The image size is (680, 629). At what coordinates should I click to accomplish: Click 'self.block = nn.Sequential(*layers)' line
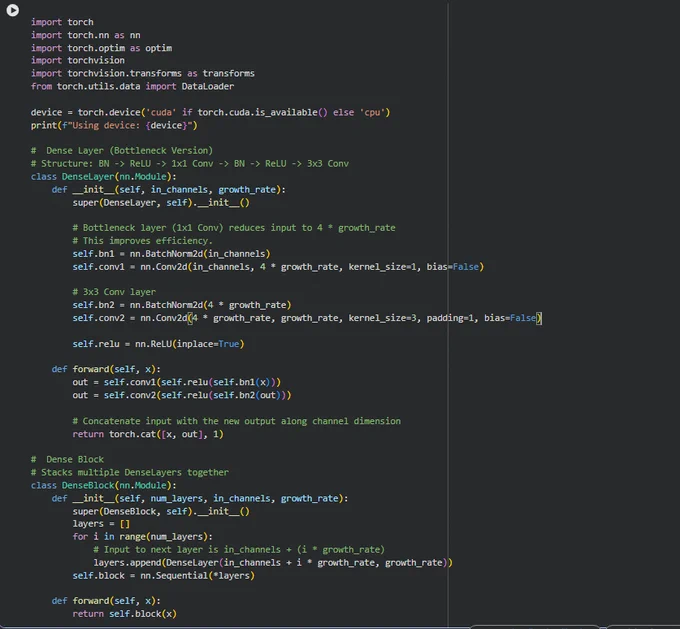[x=163, y=576]
